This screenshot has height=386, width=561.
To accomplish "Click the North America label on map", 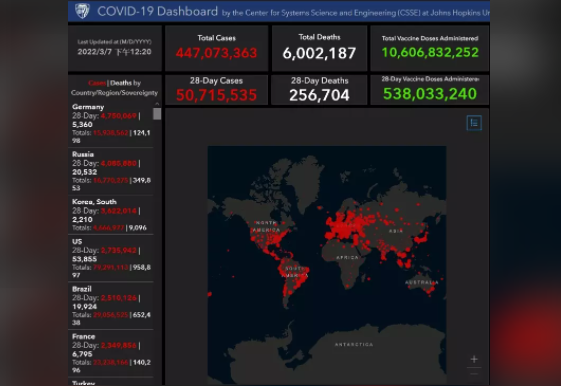I will pyautogui.click(x=267, y=226).
